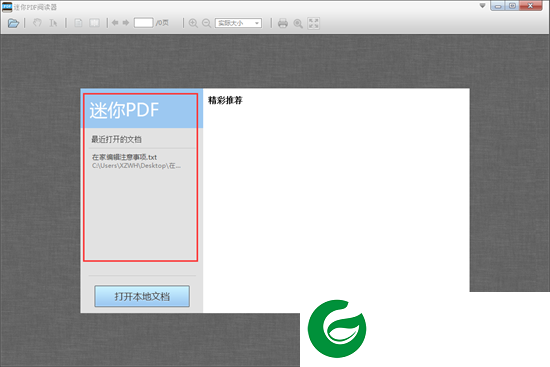Select the text selection tool
Viewport: 550px width, 367px height.
click(53, 23)
